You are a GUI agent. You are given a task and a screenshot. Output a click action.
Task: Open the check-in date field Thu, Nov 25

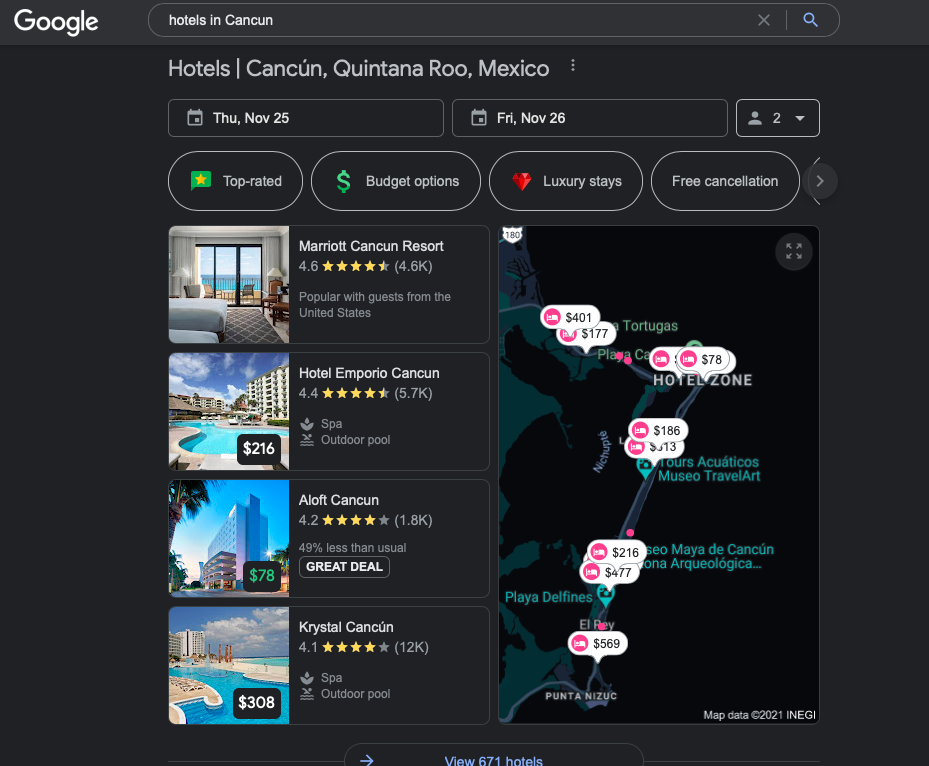click(x=306, y=118)
